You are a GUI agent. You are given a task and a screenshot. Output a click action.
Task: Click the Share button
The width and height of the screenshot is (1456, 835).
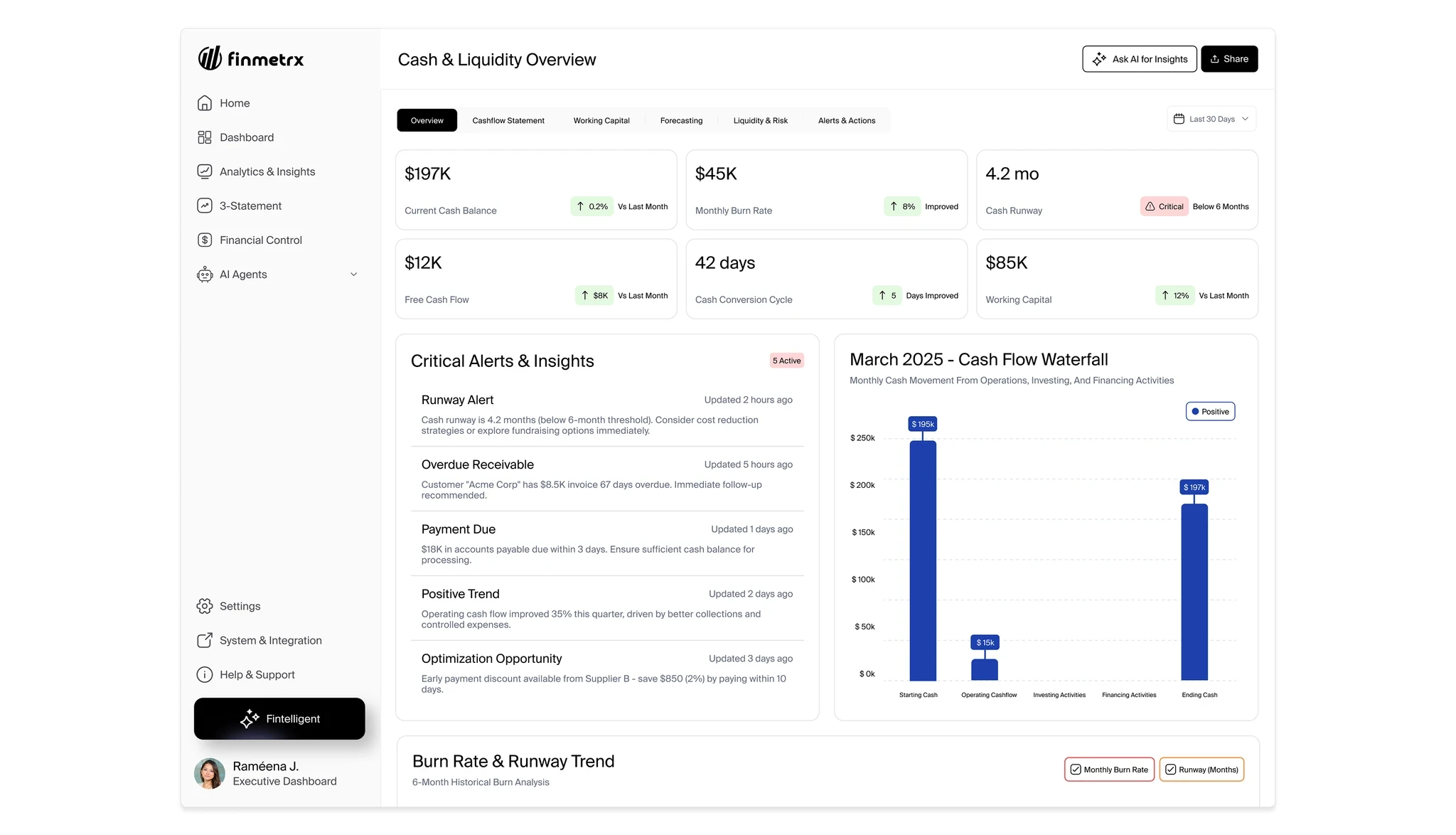[1229, 59]
